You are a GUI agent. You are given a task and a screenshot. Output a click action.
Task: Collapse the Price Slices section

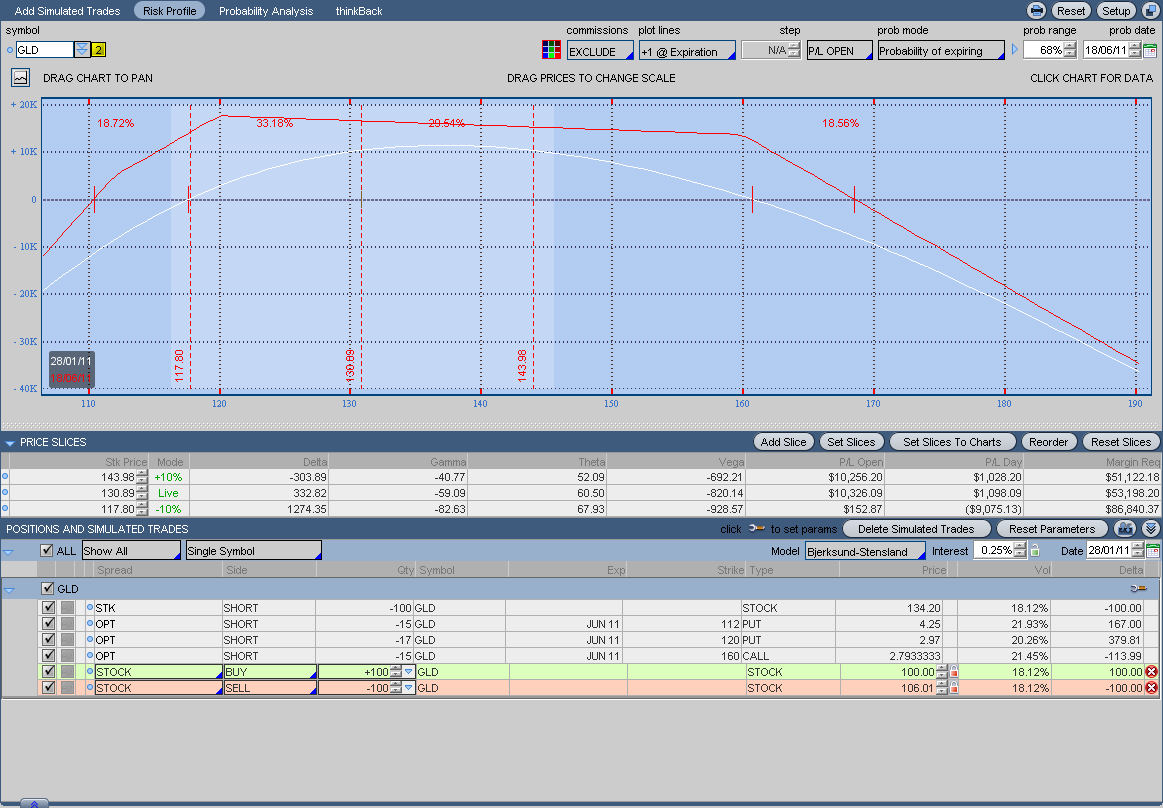point(9,442)
